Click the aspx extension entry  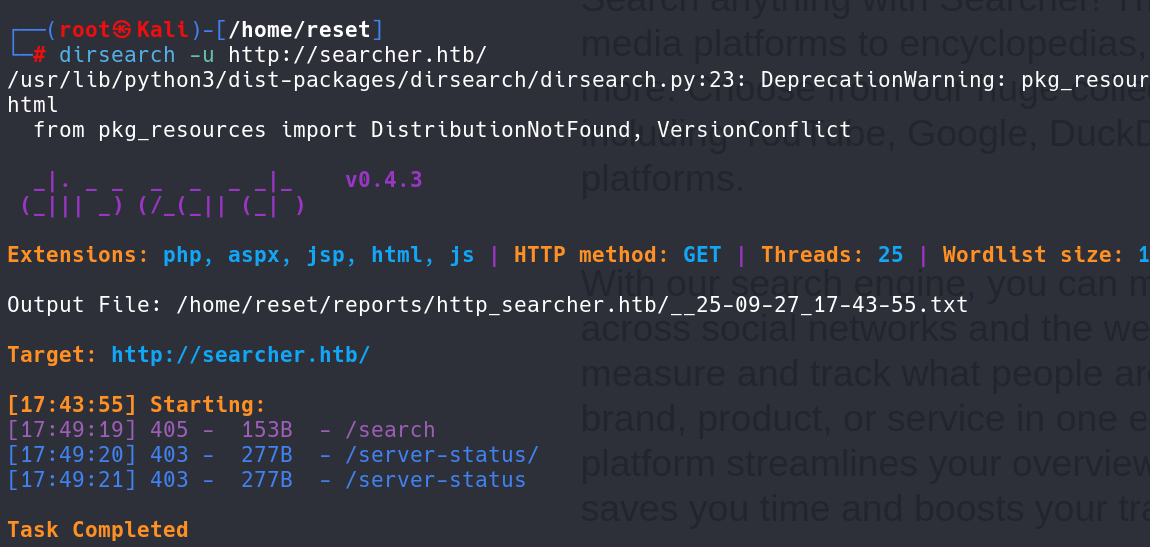click(x=254, y=255)
